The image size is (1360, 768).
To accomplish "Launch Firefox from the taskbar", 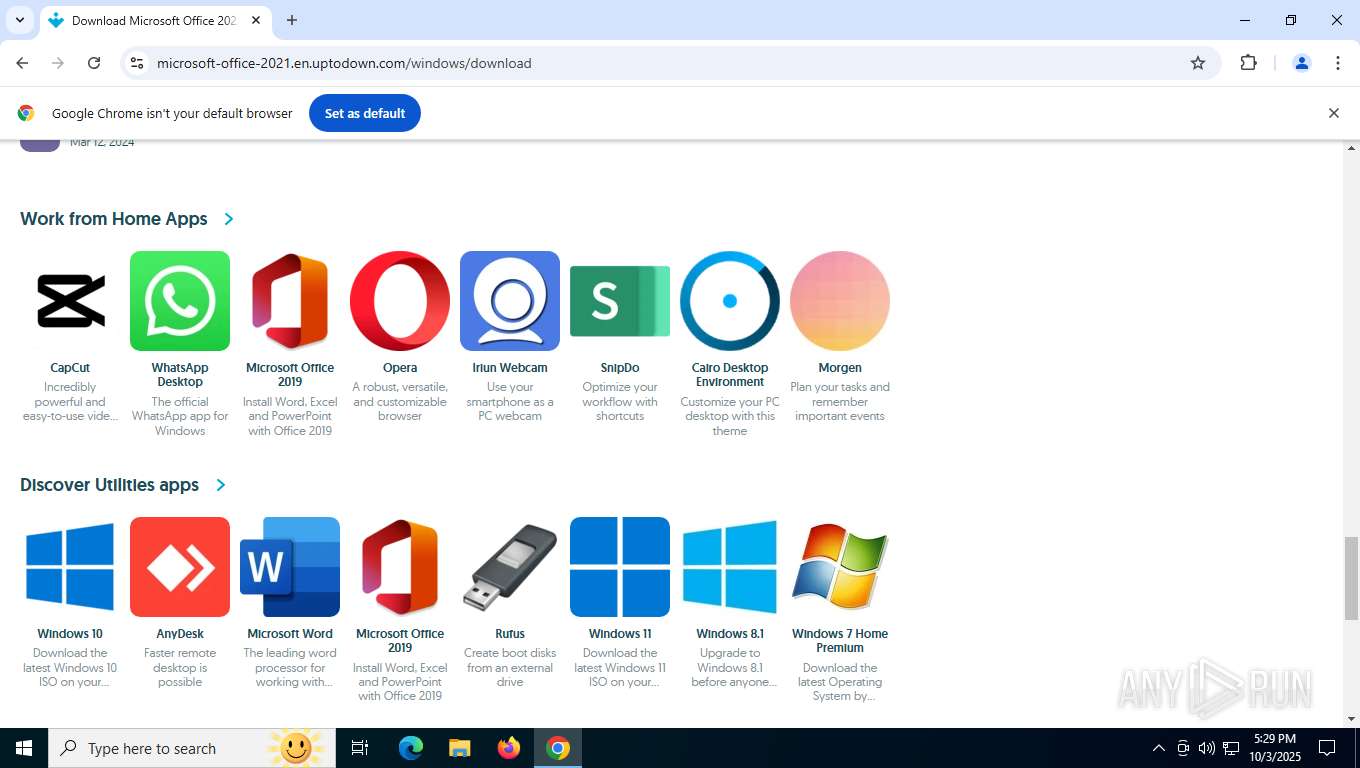I will [509, 748].
